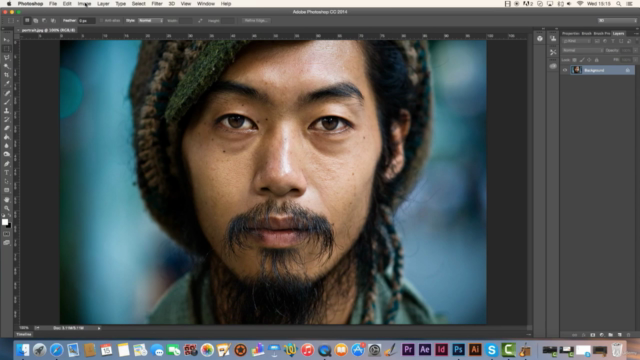Viewport: 640px width, 360px height.
Task: Toggle the adjustment layer filter icon
Action: point(605,41)
